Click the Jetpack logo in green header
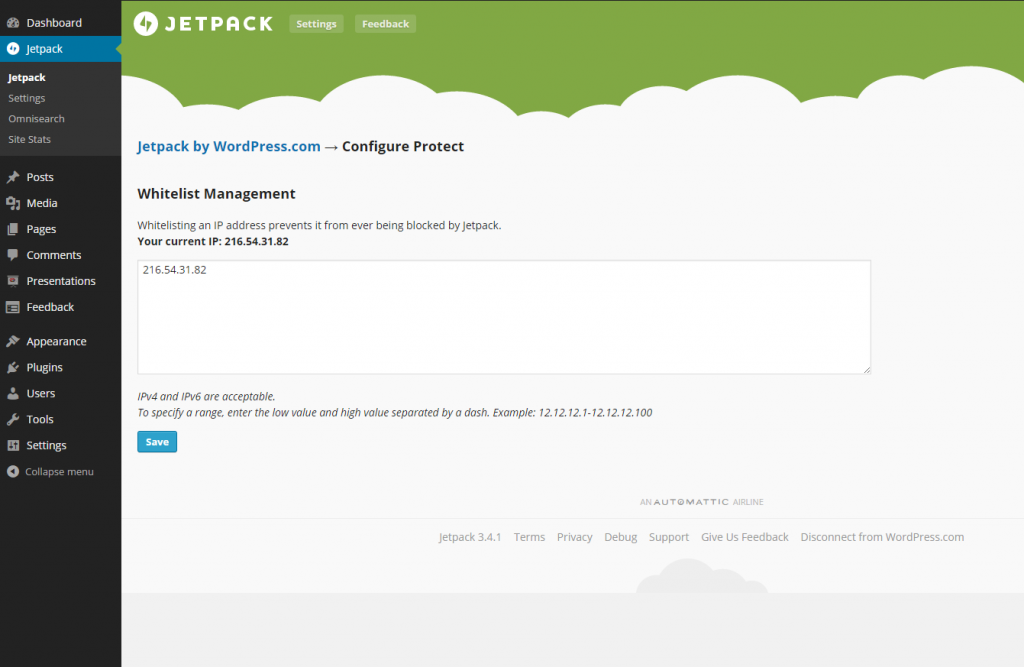The height and width of the screenshot is (667, 1024). pyautogui.click(x=203, y=24)
